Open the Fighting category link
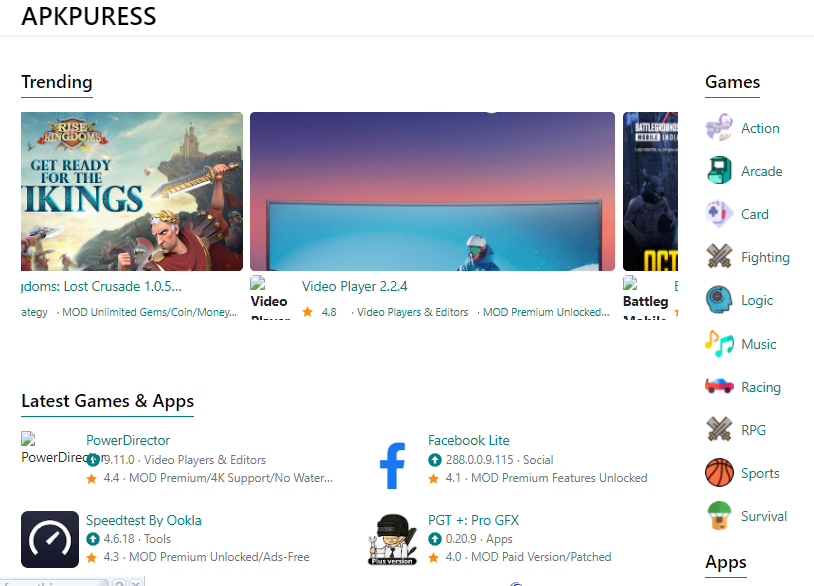The image size is (814, 586). point(765,257)
